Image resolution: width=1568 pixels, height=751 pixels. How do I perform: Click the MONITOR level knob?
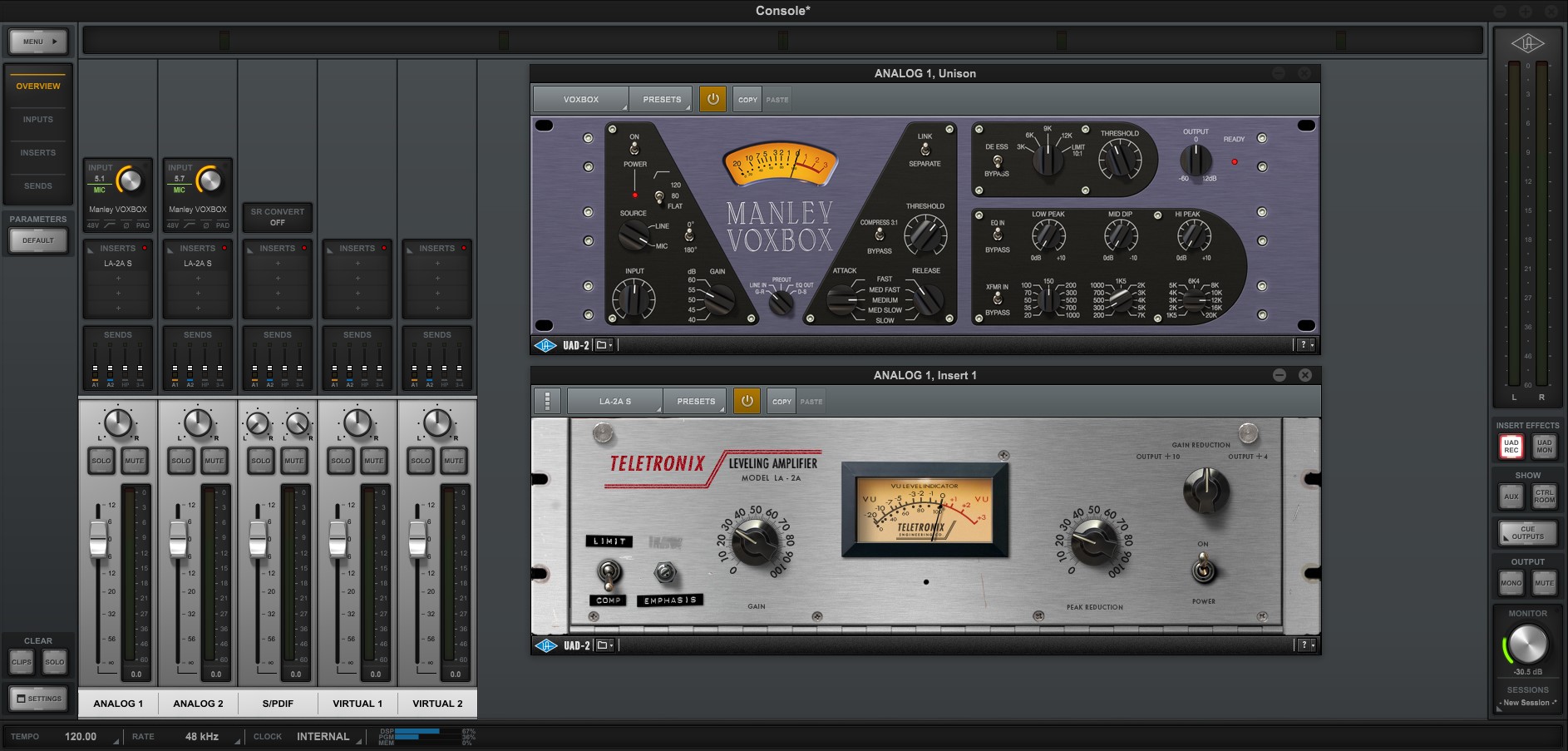pyautogui.click(x=1528, y=645)
